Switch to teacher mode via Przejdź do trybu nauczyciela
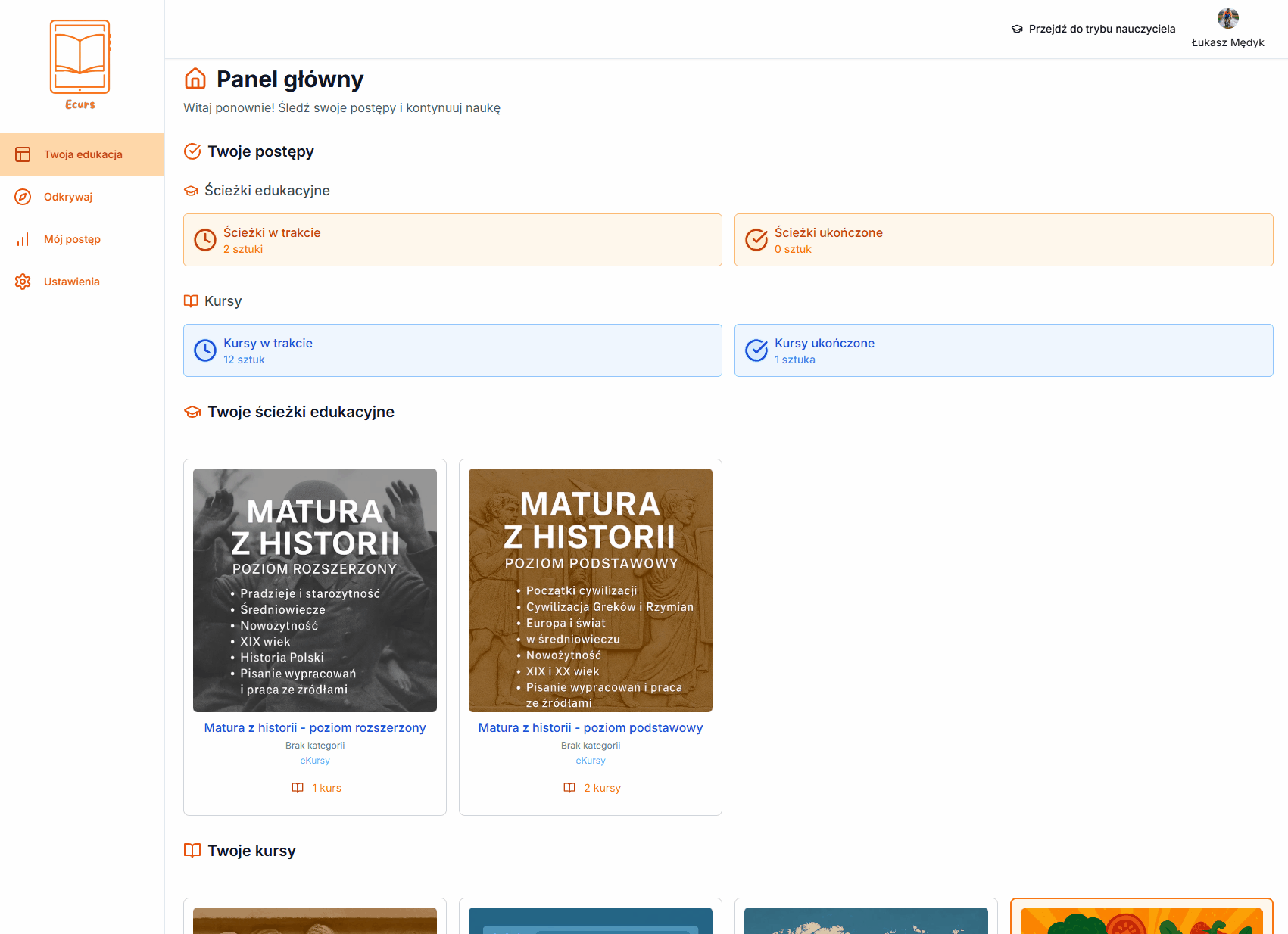Screen dimensions: 1288x934 point(1102,29)
